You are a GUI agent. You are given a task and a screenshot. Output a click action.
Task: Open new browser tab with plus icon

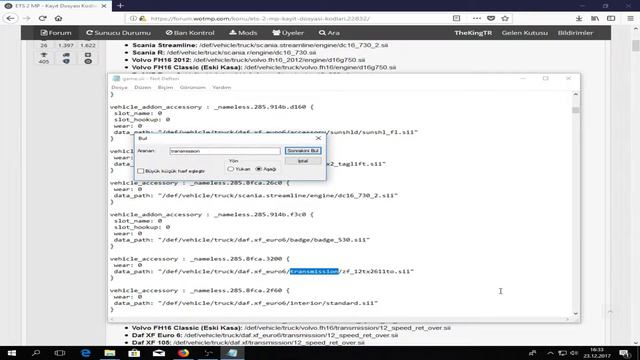click(120, 6)
